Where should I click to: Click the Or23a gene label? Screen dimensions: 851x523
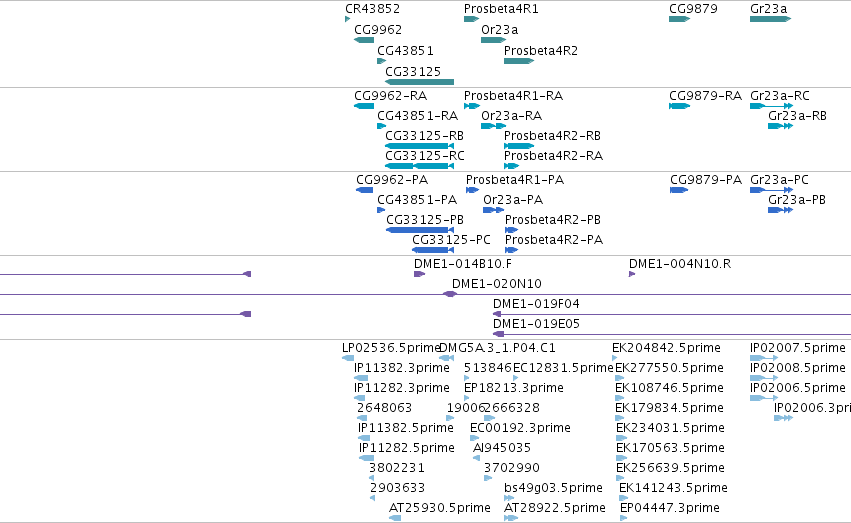click(499, 30)
